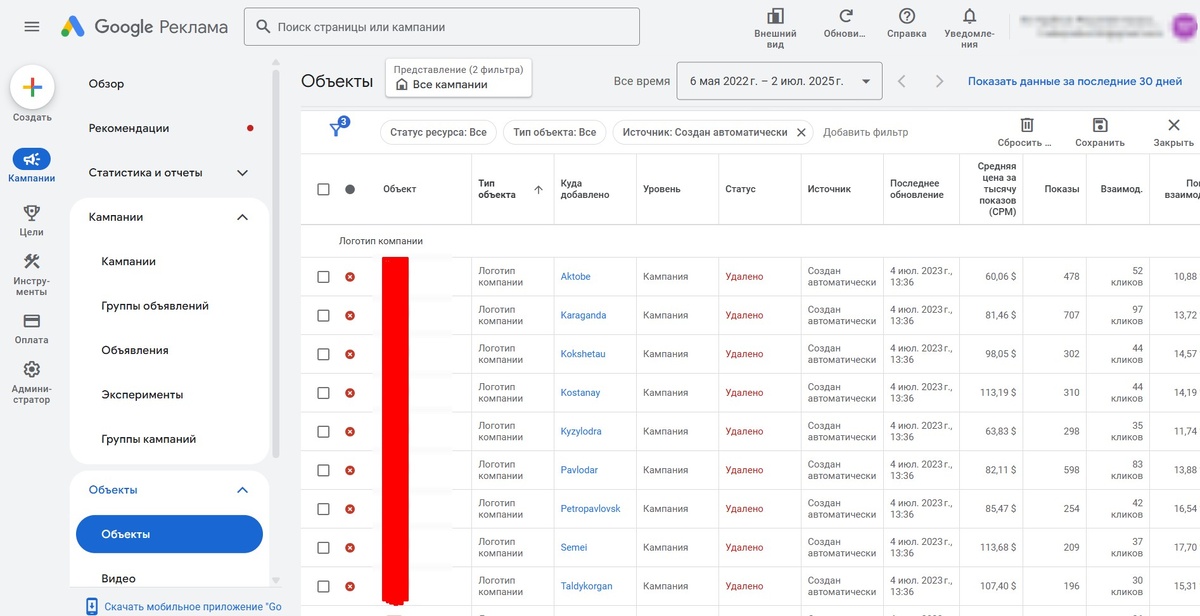Image resolution: width=1200 pixels, height=616 pixels.
Task: Open the Karaganda campaign link
Action: click(x=583, y=315)
